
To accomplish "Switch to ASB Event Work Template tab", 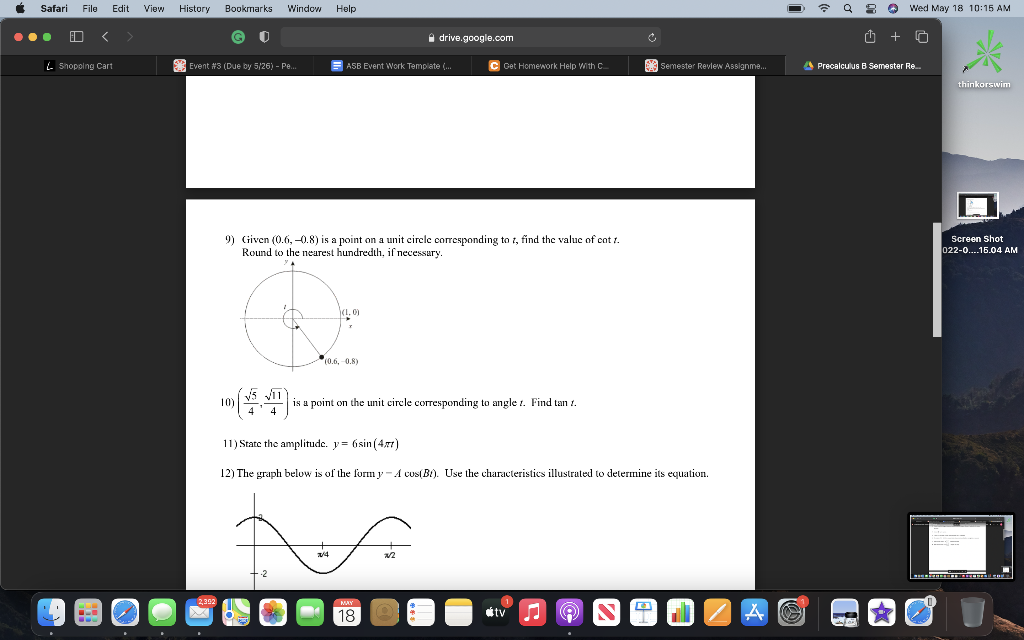I will pos(392,66).
